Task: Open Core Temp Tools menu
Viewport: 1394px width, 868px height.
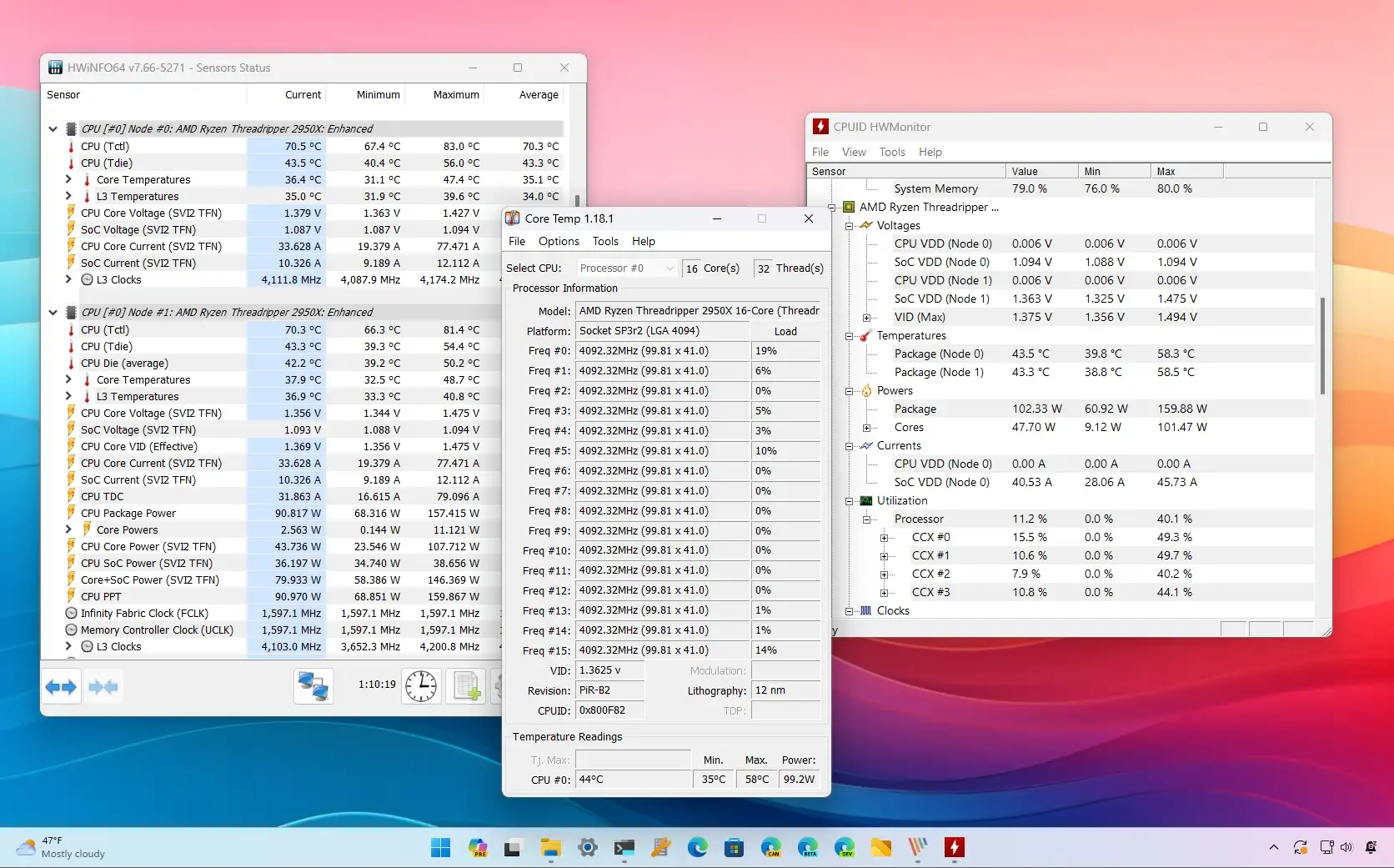Action: coord(605,241)
